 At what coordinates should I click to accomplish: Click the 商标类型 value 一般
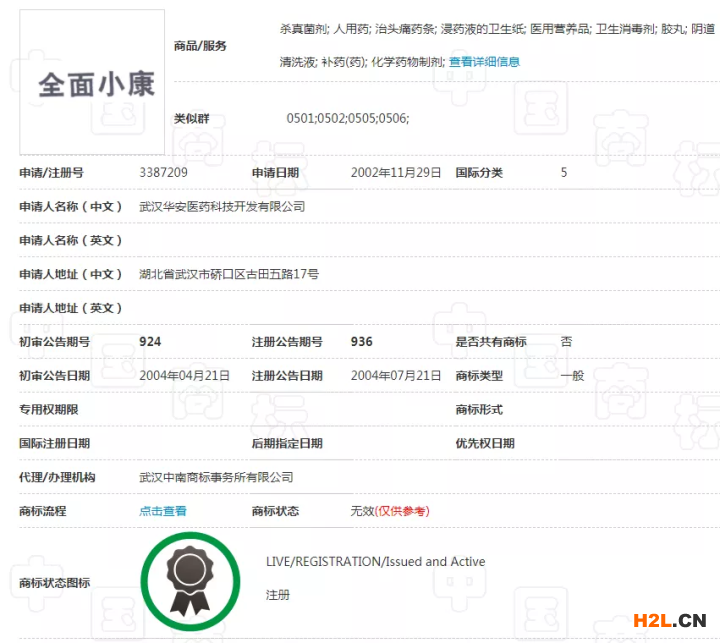click(x=572, y=376)
